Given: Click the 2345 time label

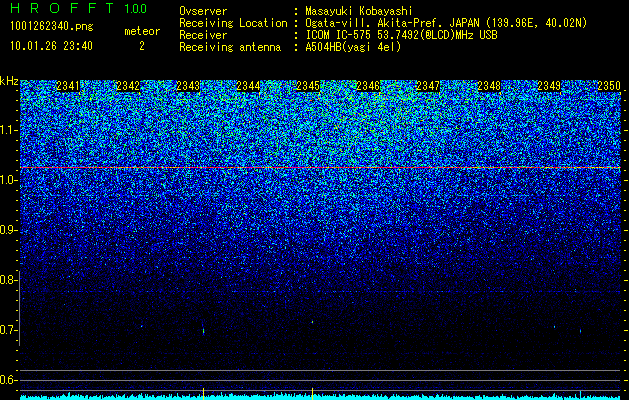Looking at the screenshot, I should [308, 86].
